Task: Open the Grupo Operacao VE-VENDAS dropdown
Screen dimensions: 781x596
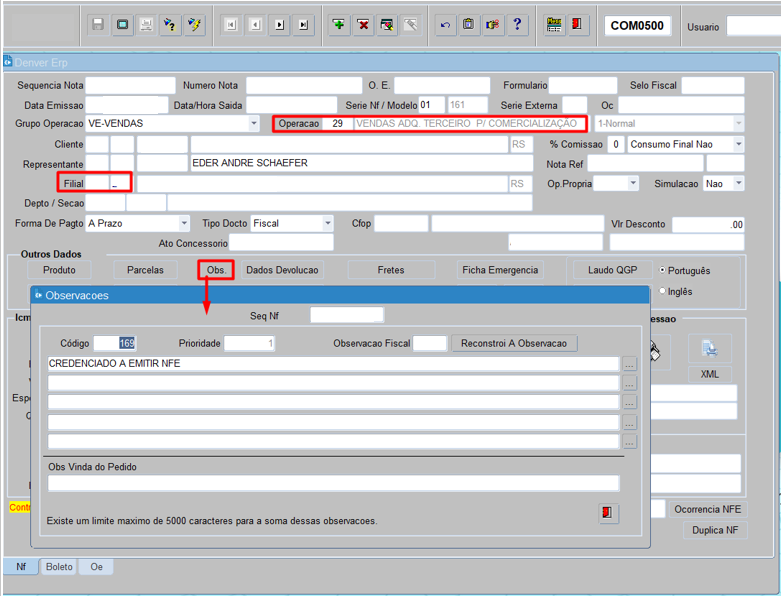Action: [254, 123]
